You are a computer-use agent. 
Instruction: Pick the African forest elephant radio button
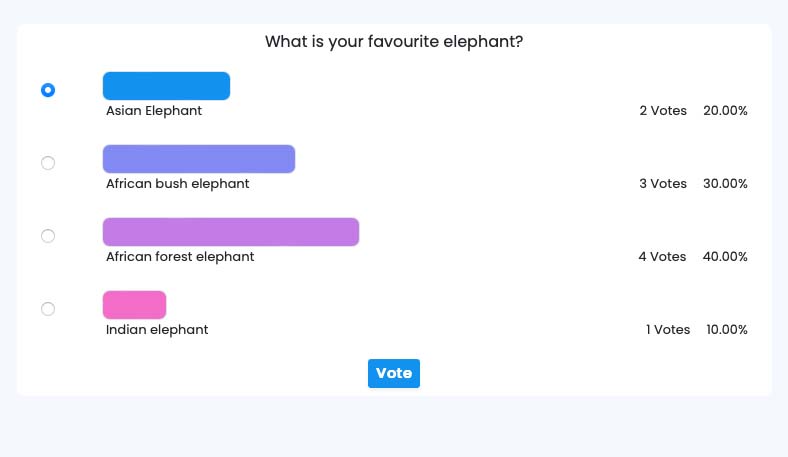[x=48, y=236]
